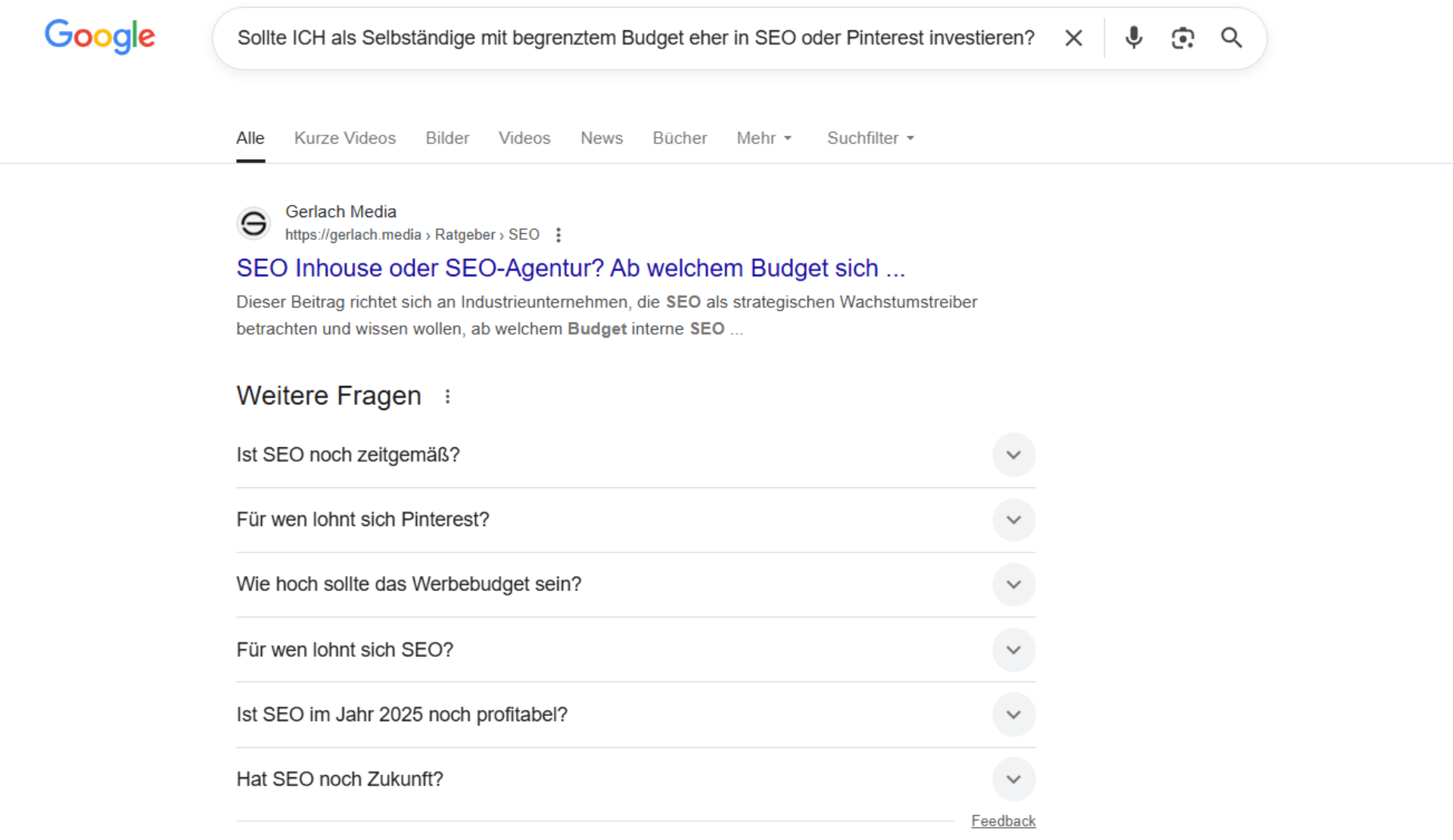Expand 'Hat SEO noch Zukunft?'
This screenshot has height=840, width=1453.
[x=1014, y=779]
